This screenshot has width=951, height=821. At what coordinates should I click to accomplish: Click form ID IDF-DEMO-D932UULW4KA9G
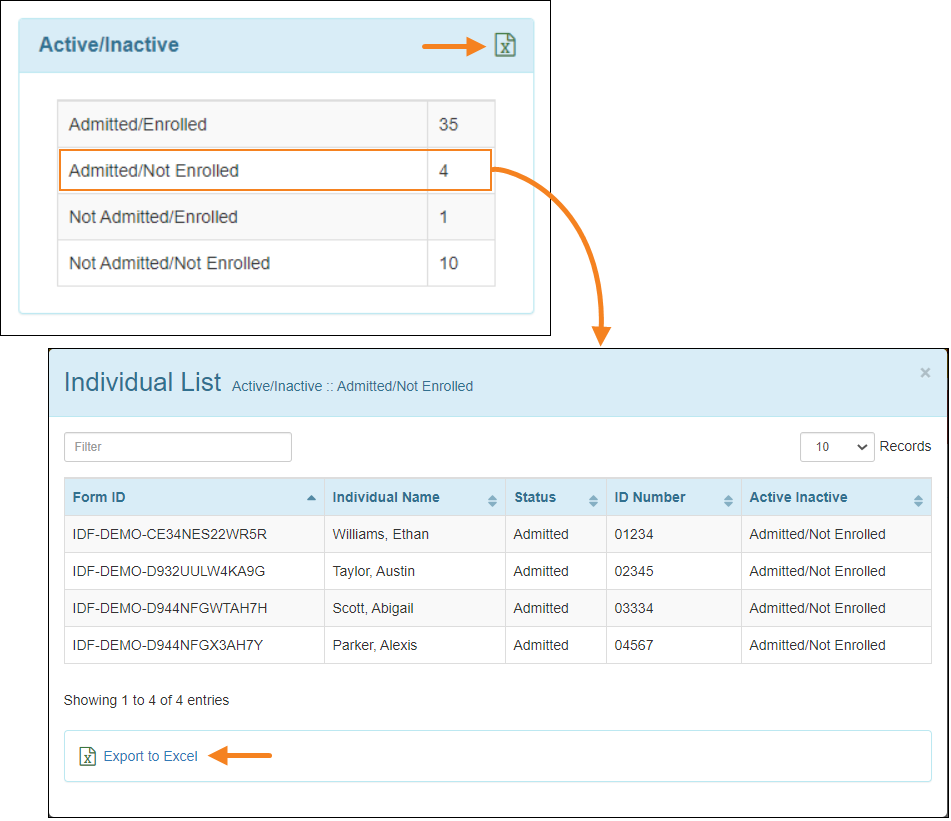tap(169, 572)
